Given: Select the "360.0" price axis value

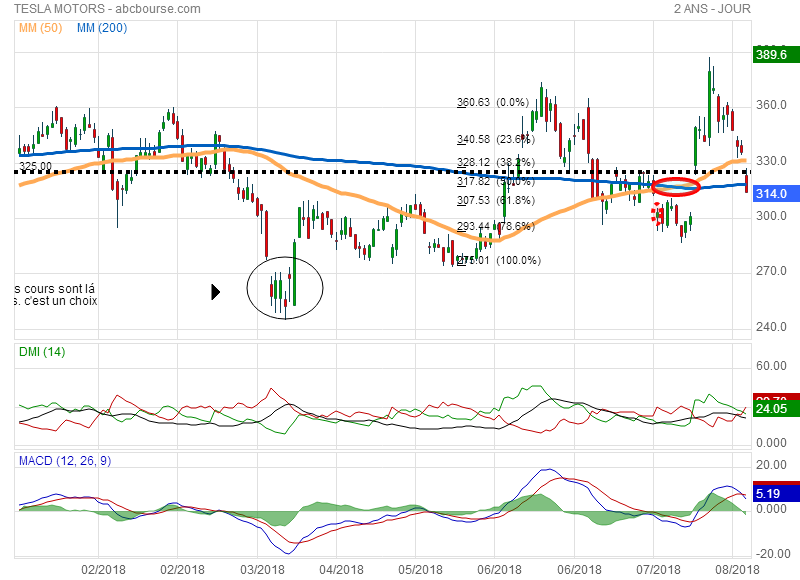Looking at the screenshot, I should coord(771,105).
